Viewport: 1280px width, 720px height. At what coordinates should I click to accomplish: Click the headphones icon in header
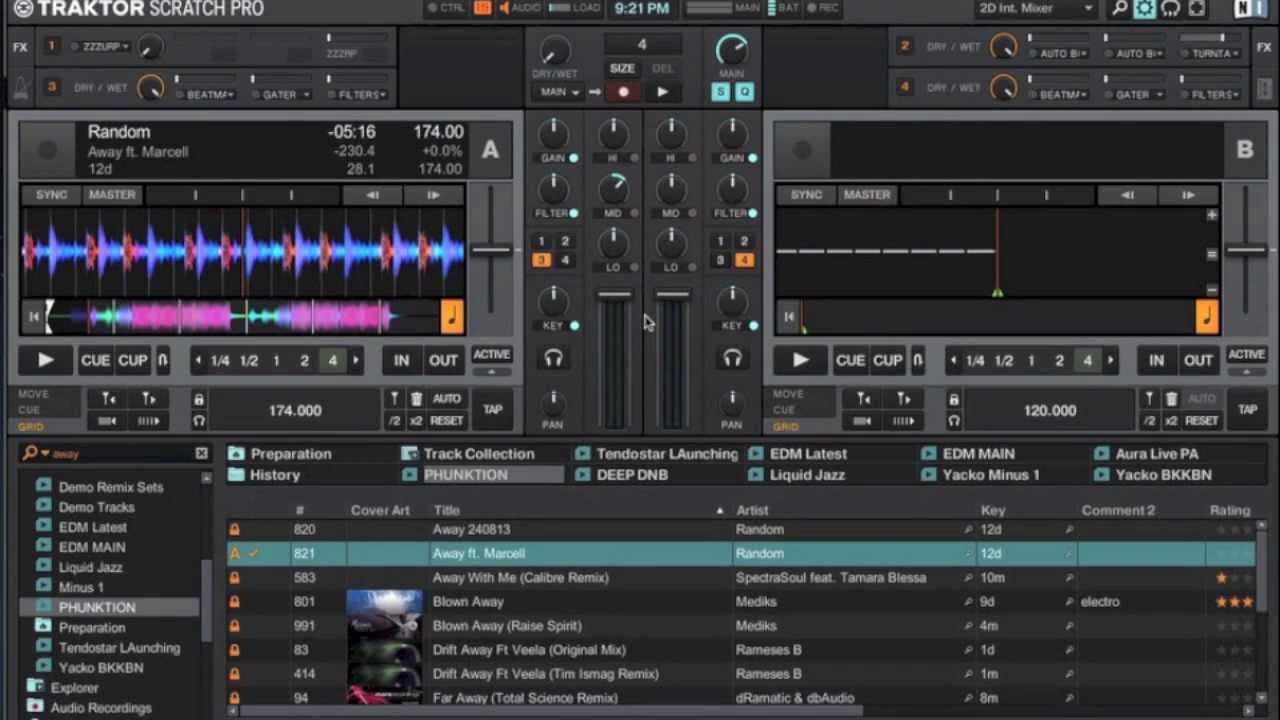(x=1171, y=9)
